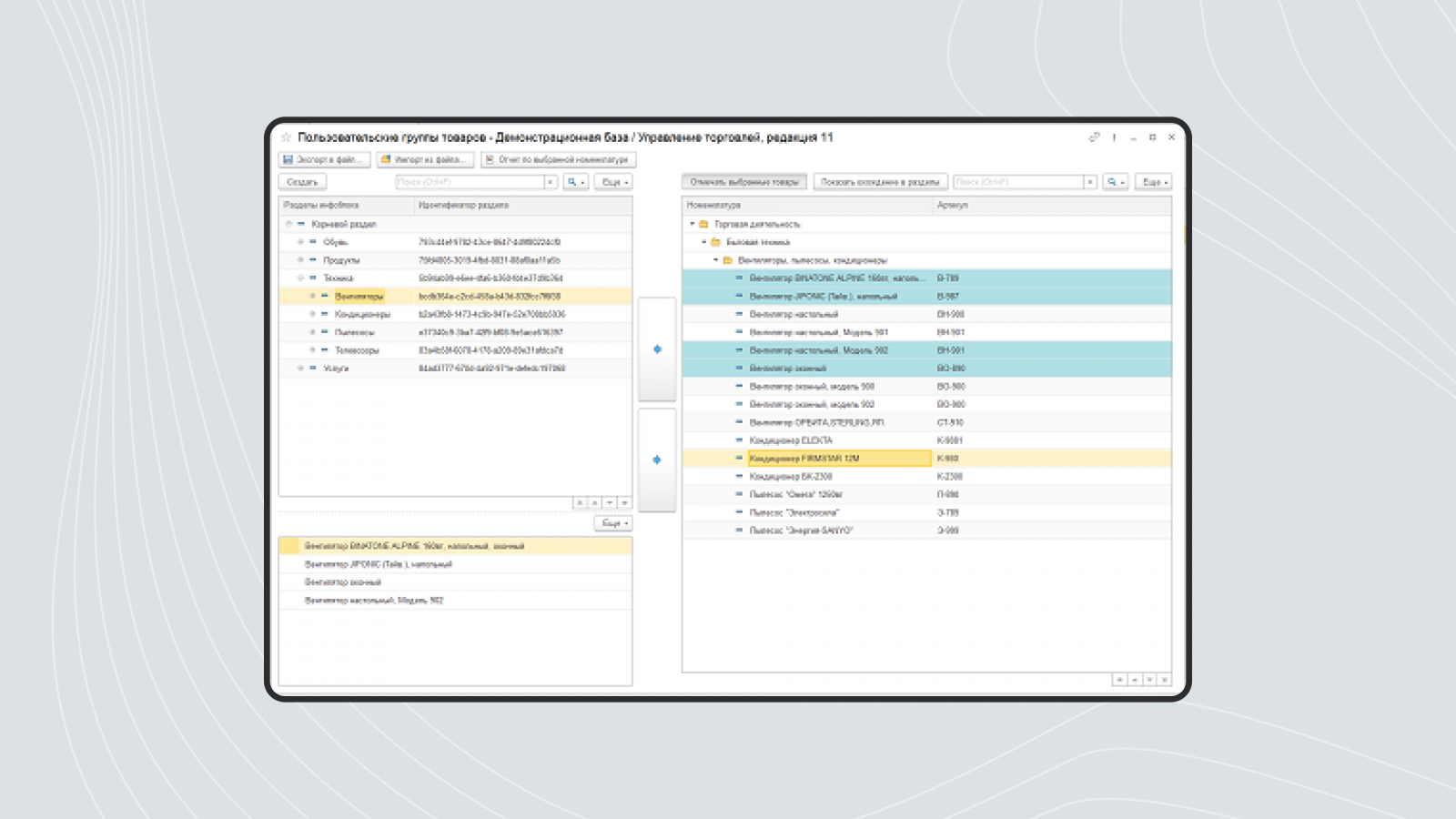Open the 'Отчет по выбранной номенклатуре' report
Viewport: 1456px width, 819px height.
tap(558, 159)
